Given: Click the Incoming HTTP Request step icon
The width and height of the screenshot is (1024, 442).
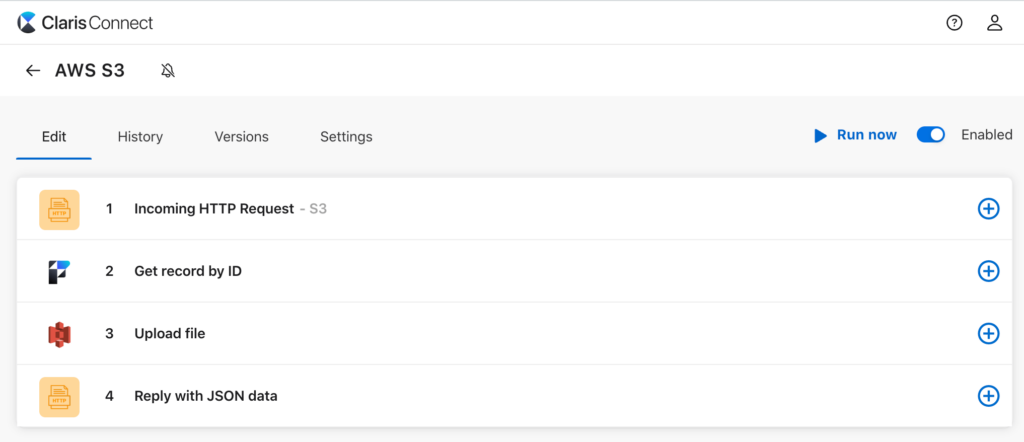Looking at the screenshot, I should tap(59, 209).
